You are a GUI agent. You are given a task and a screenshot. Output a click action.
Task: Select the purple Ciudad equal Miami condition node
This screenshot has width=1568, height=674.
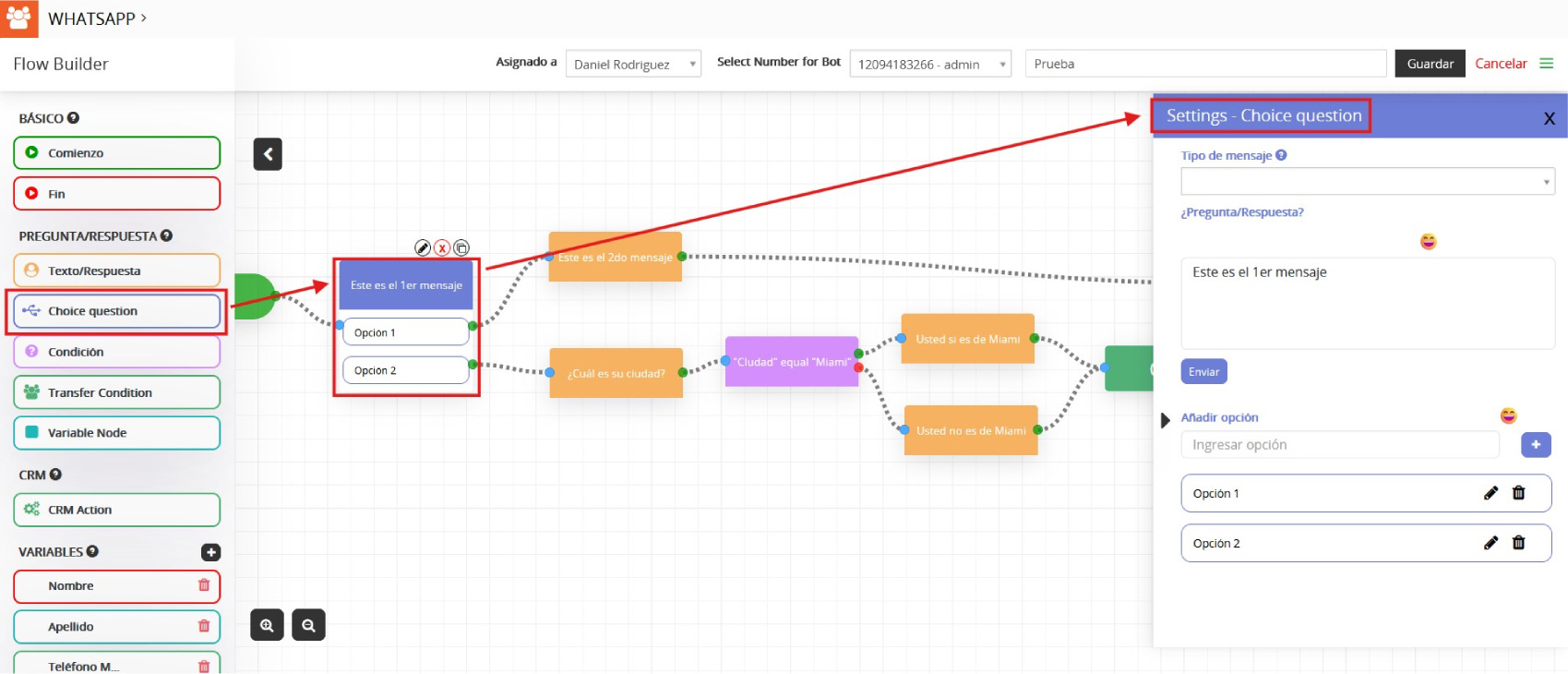point(792,362)
